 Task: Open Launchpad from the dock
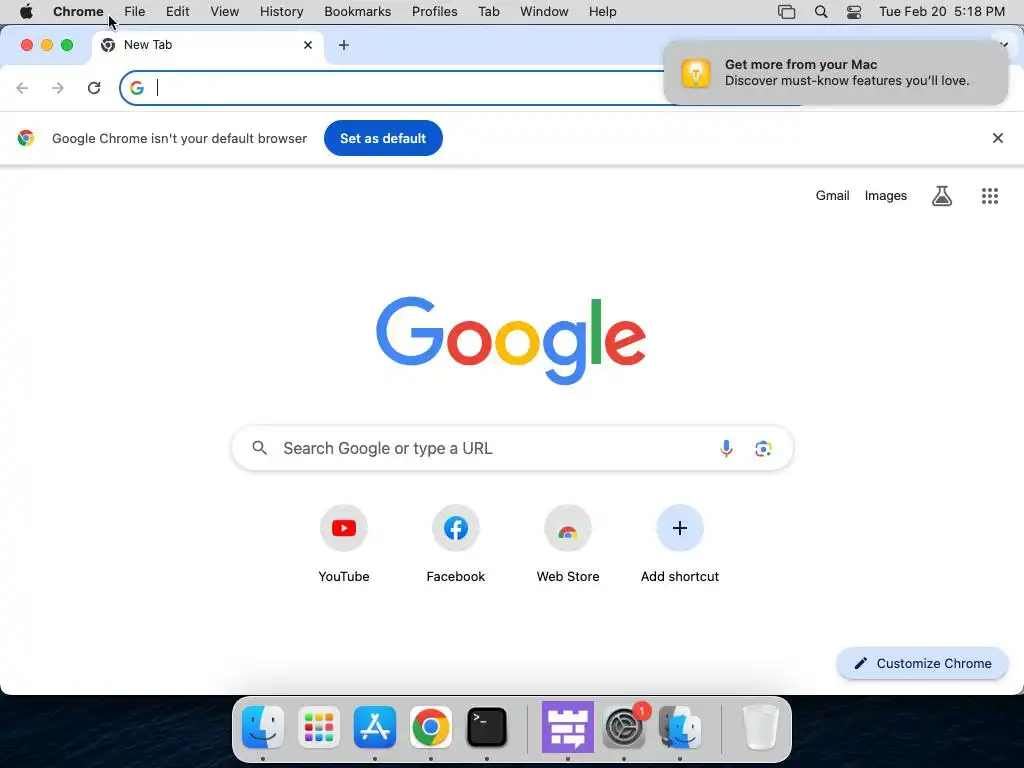pos(319,727)
